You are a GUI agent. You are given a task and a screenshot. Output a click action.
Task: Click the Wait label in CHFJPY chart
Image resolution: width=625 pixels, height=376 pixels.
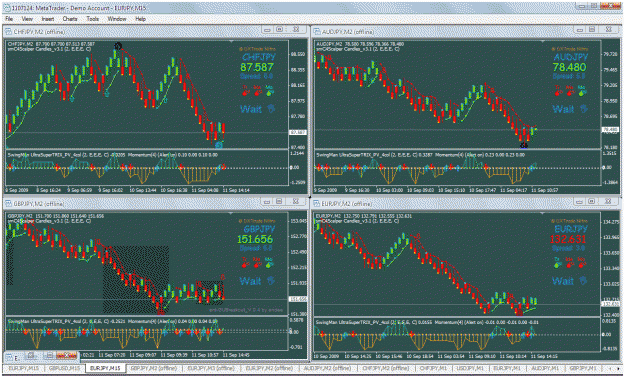coord(251,109)
